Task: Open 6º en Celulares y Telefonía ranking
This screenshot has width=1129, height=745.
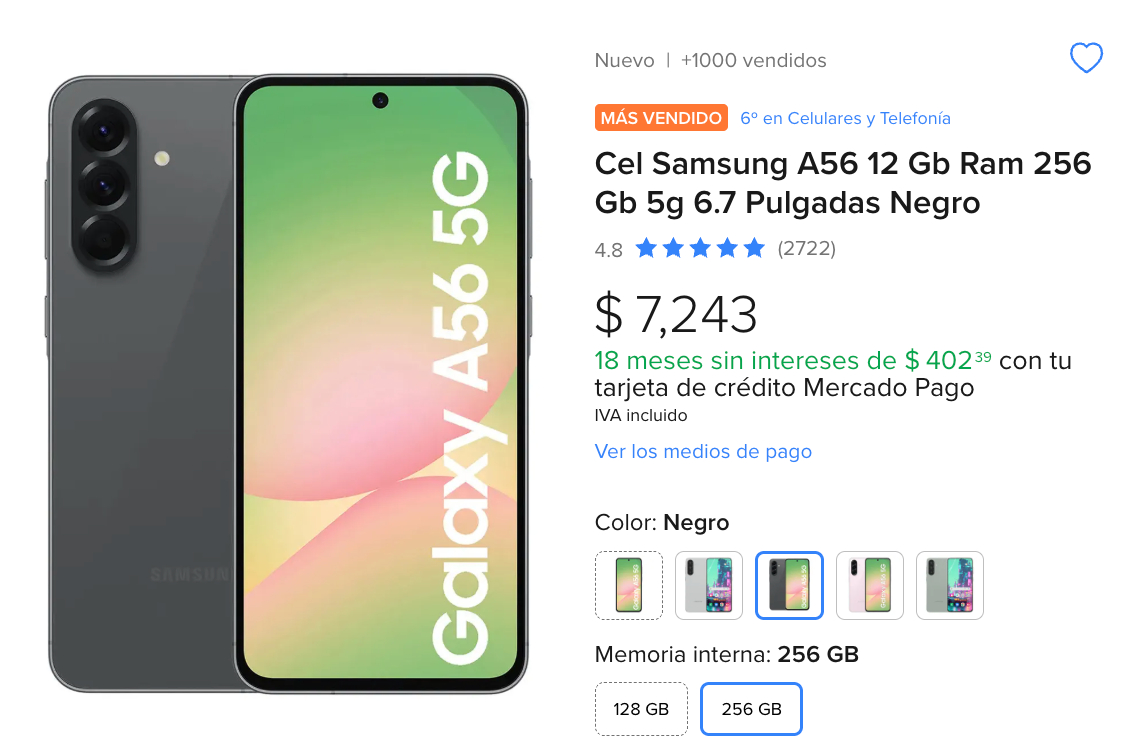Action: 845,118
